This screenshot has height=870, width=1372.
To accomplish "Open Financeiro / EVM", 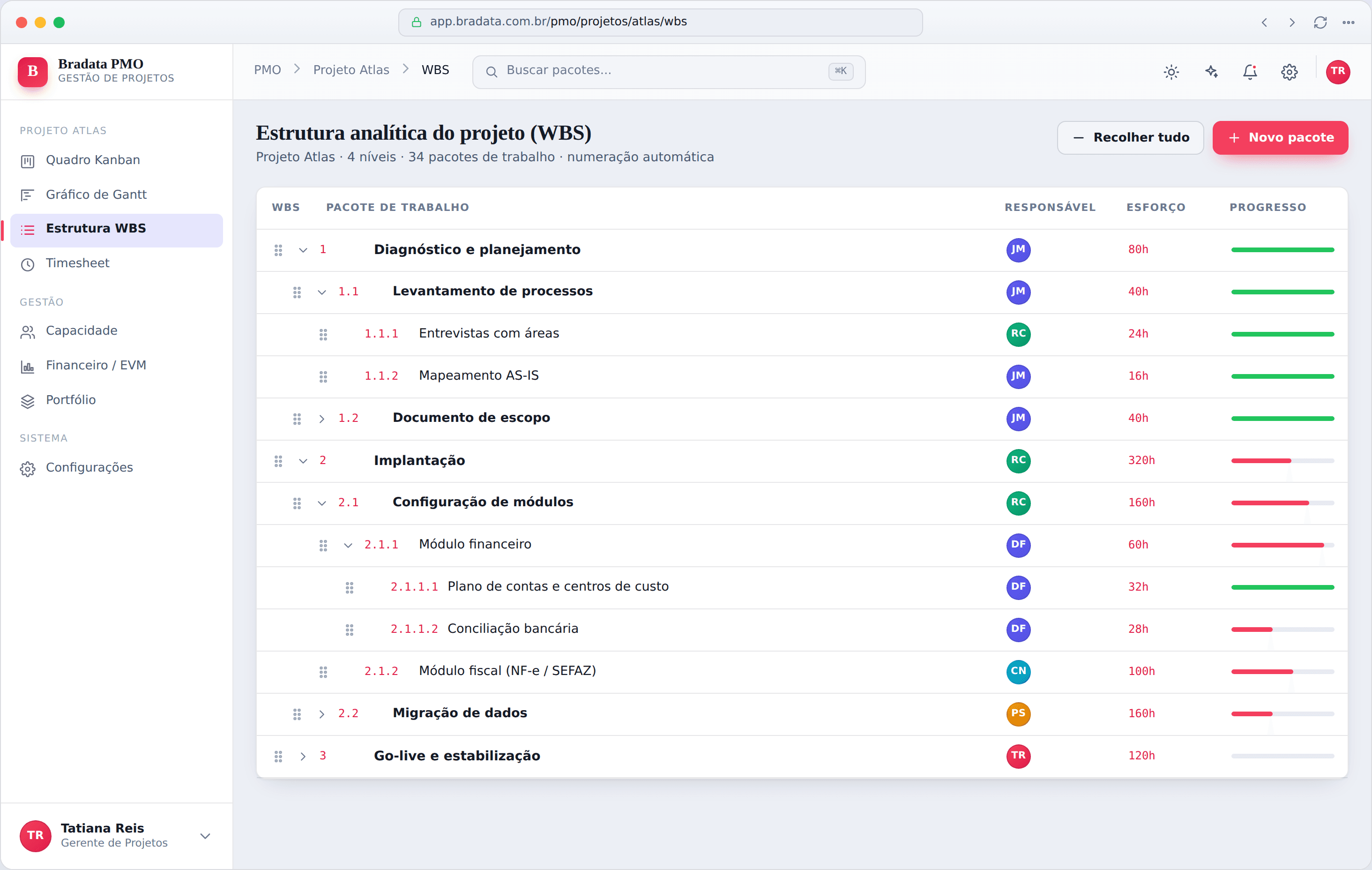I will tap(117, 366).
